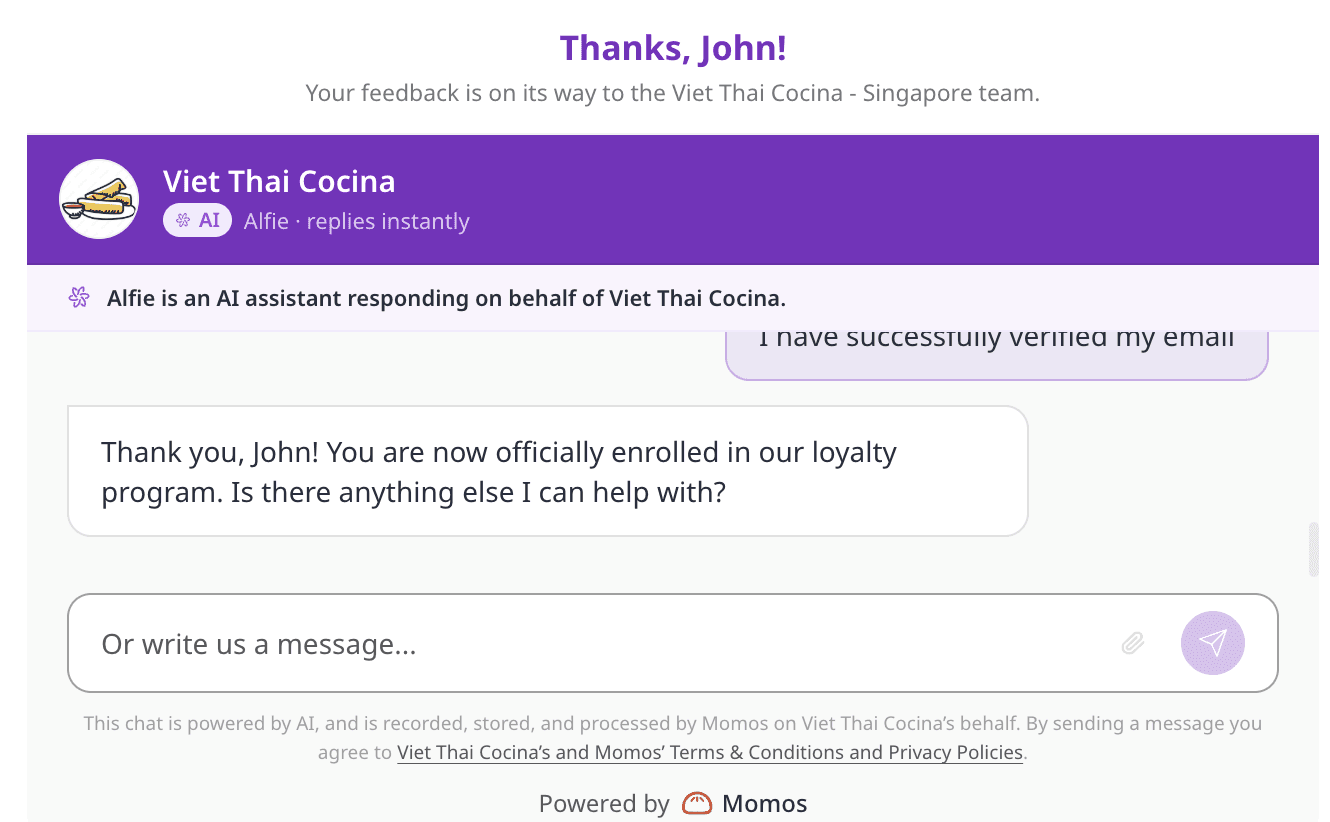Click the AI badge label in the header

pos(198,221)
